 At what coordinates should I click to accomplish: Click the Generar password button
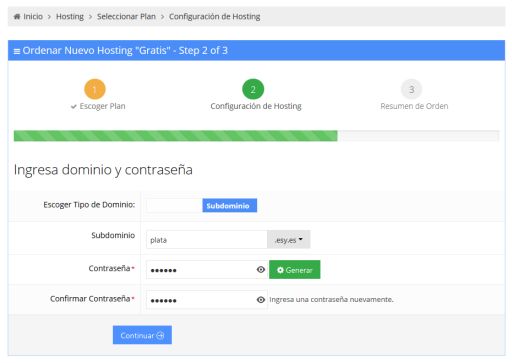pyautogui.click(x=295, y=270)
